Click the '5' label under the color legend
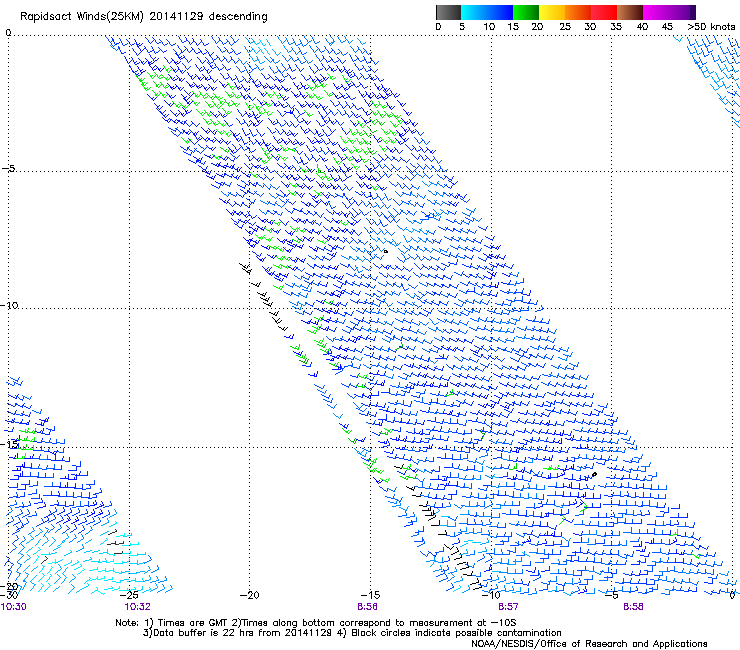This screenshot has width=740, height=650. tap(462, 27)
